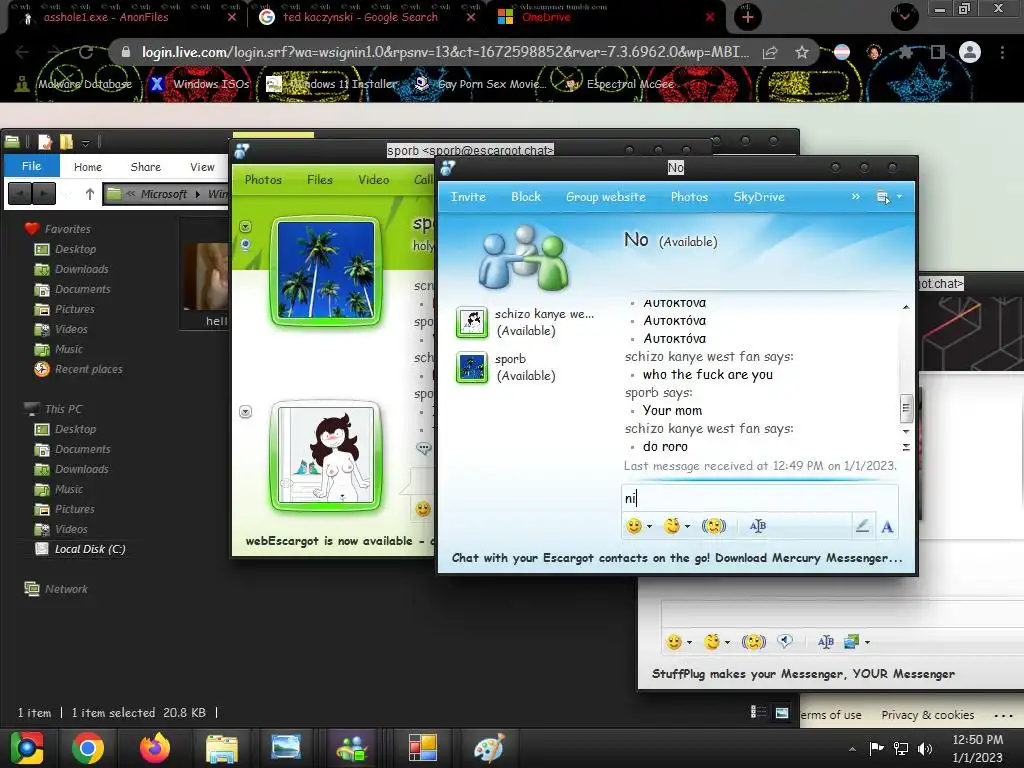Click Invite in the No group chat
Viewport: 1024px width, 768px height.
[x=468, y=197]
